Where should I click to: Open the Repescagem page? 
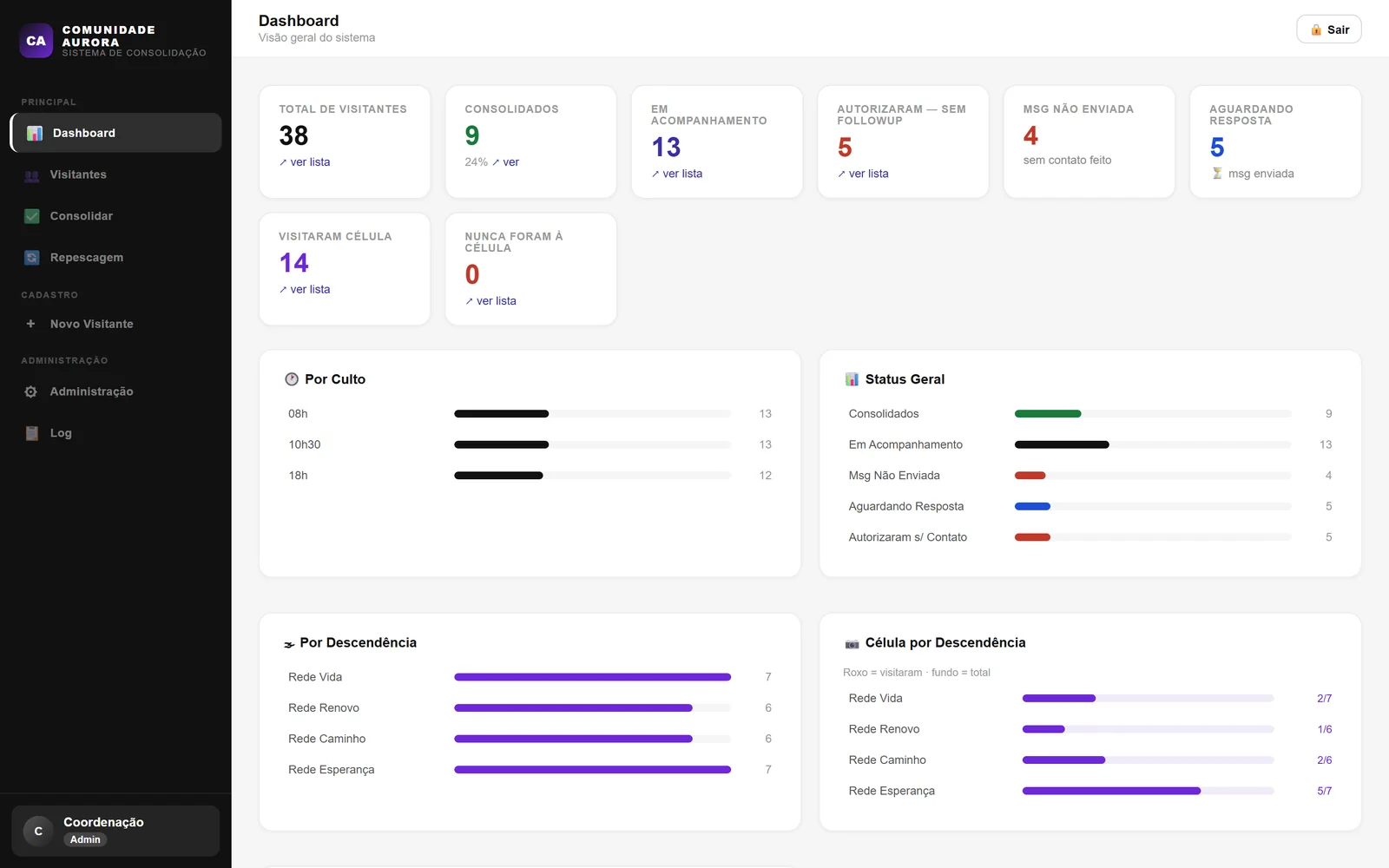point(115,258)
